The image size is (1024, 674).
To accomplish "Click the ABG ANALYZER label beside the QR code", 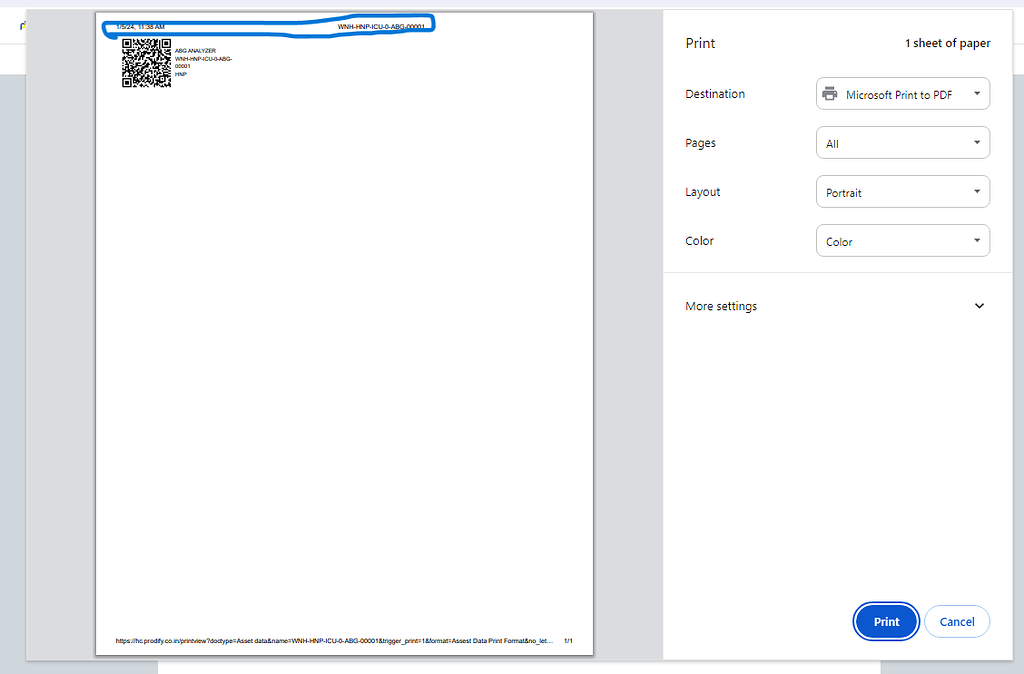I will [x=195, y=50].
